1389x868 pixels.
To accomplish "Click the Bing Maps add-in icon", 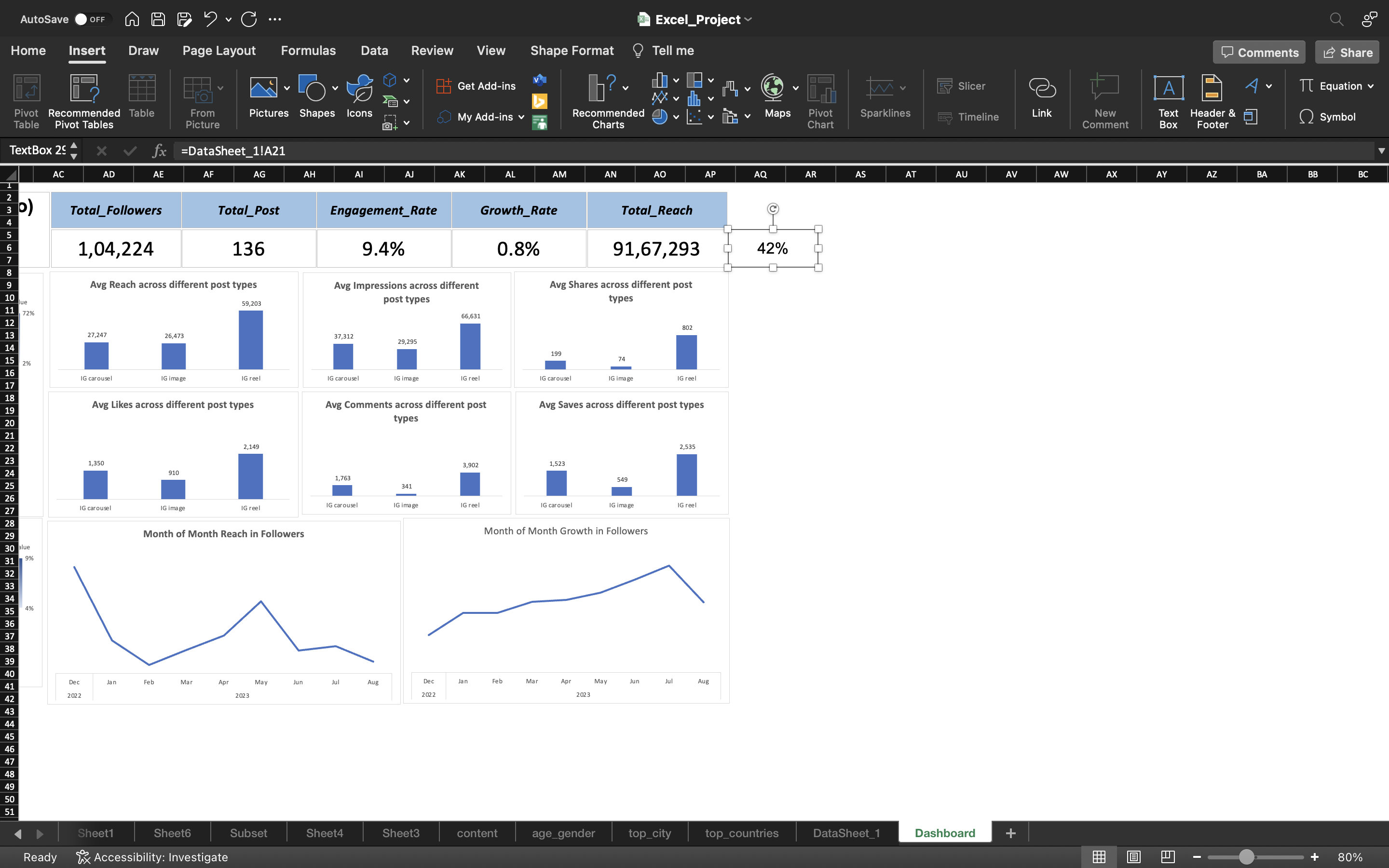I will click(x=540, y=102).
